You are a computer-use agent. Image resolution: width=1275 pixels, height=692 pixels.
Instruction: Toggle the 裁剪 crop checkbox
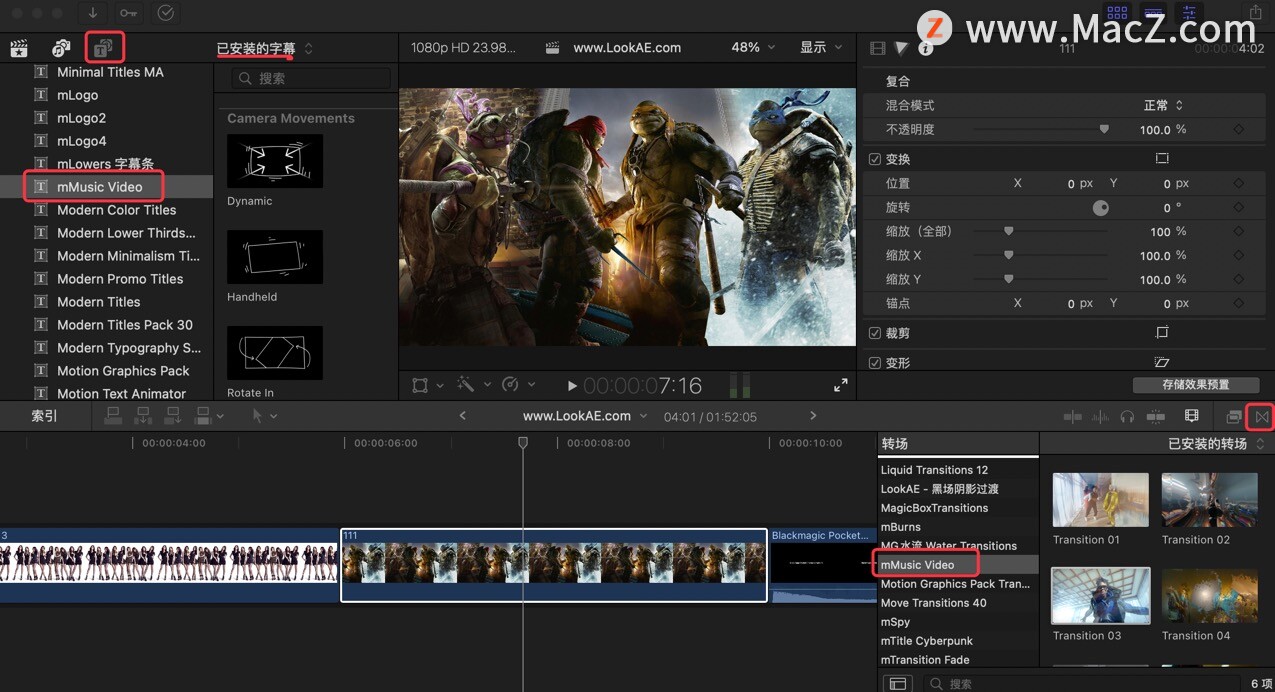(875, 333)
